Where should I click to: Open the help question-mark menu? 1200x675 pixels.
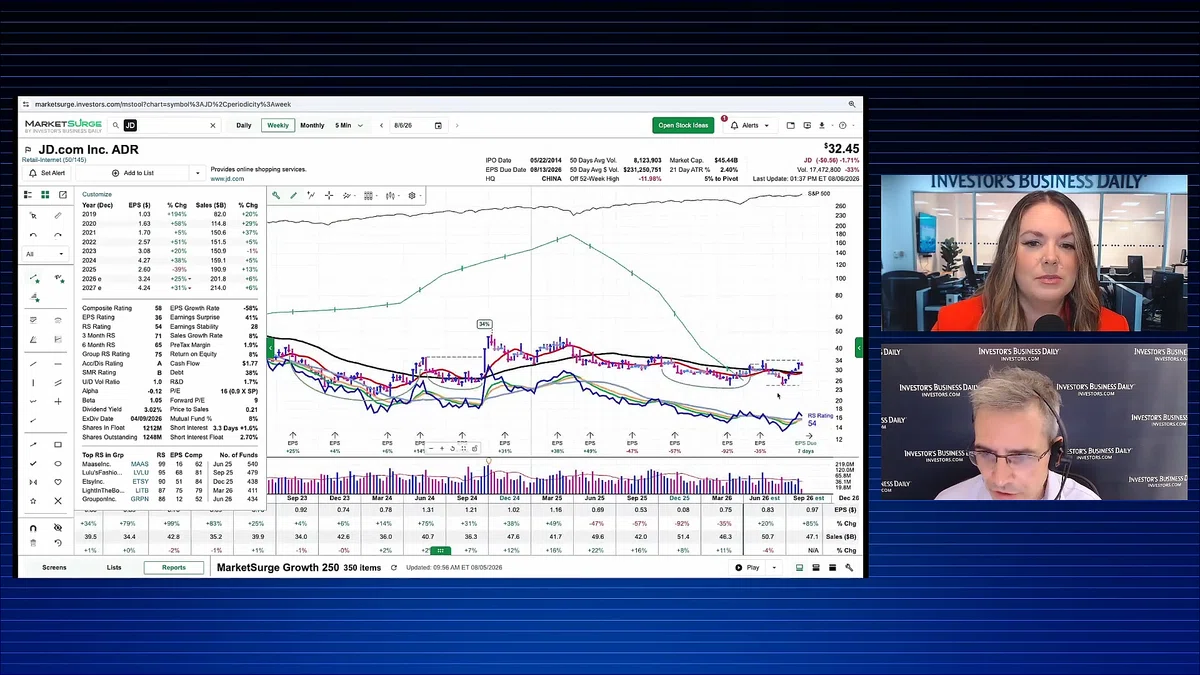[x=844, y=126]
